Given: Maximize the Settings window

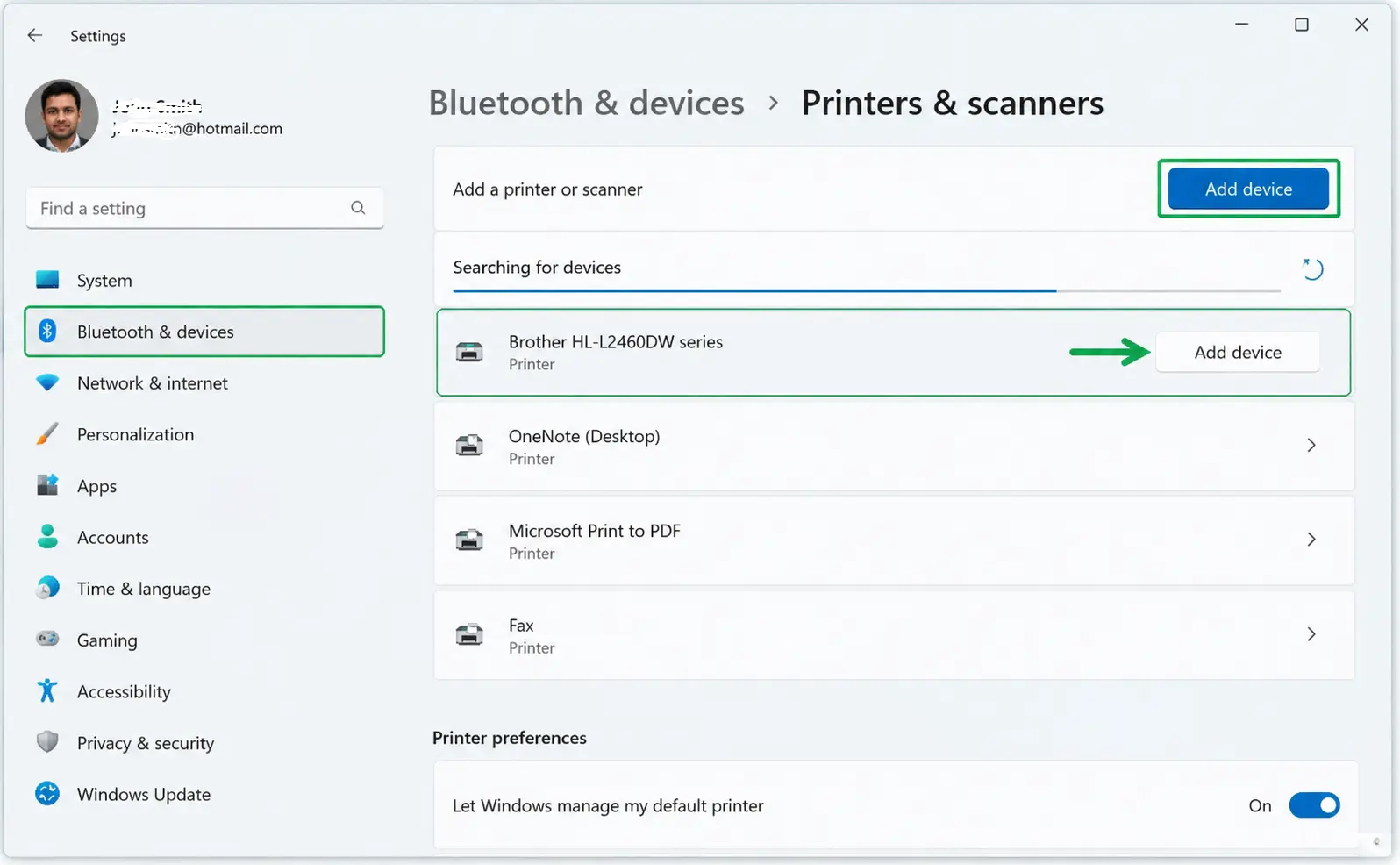Looking at the screenshot, I should (x=1302, y=25).
